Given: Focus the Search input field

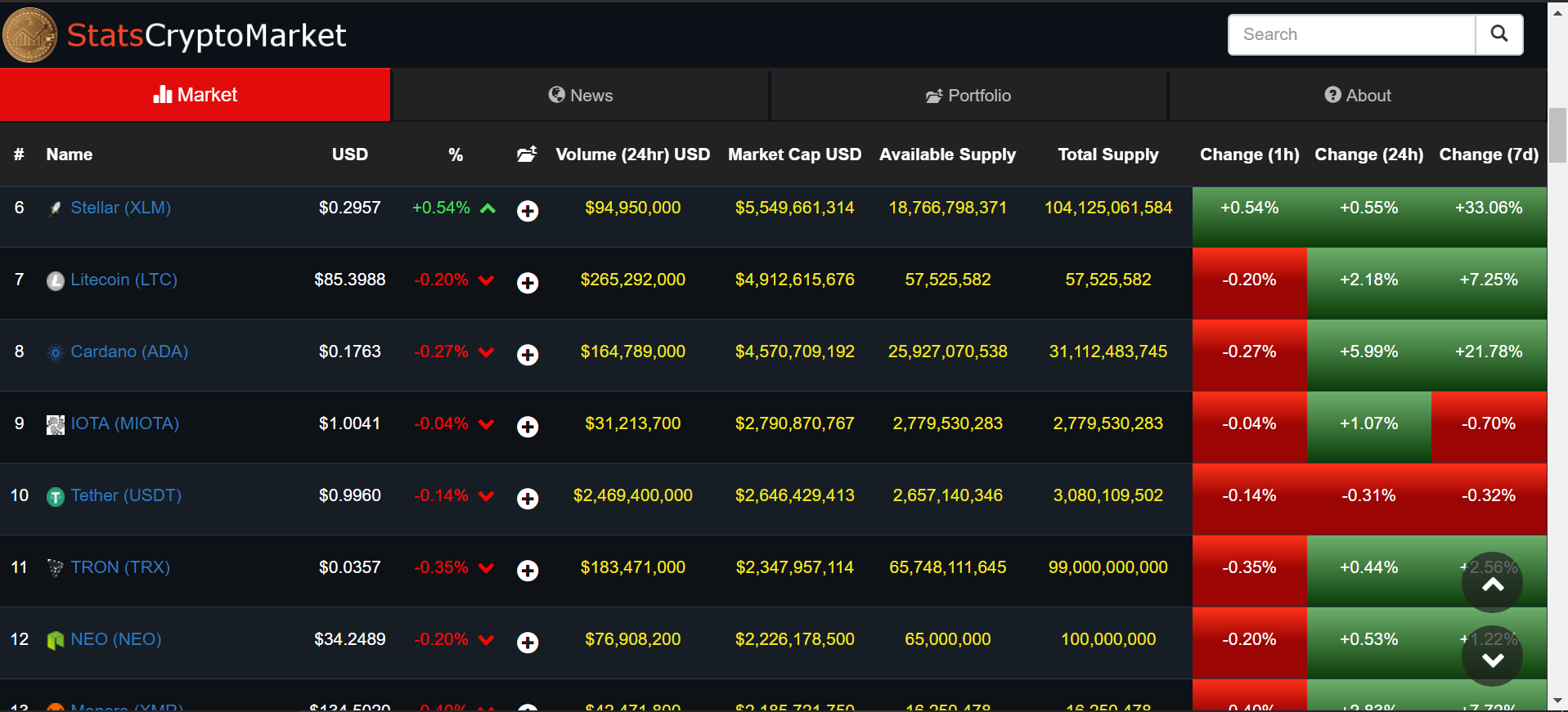Looking at the screenshot, I should [1351, 34].
